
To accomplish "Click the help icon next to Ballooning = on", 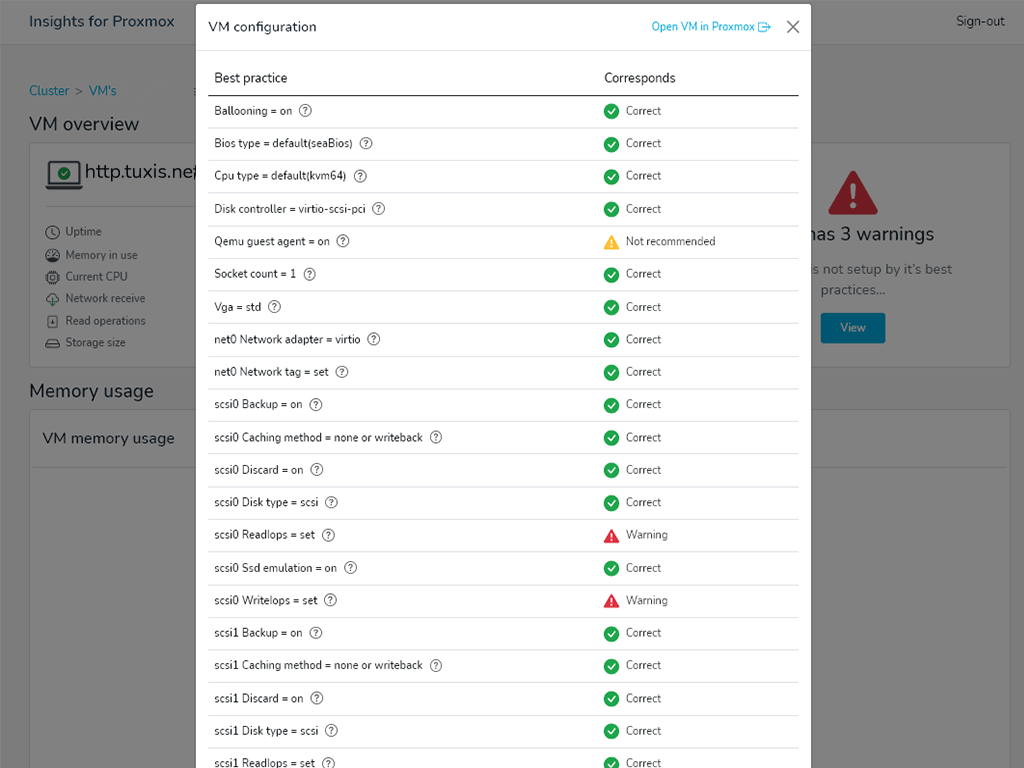I will point(305,110).
